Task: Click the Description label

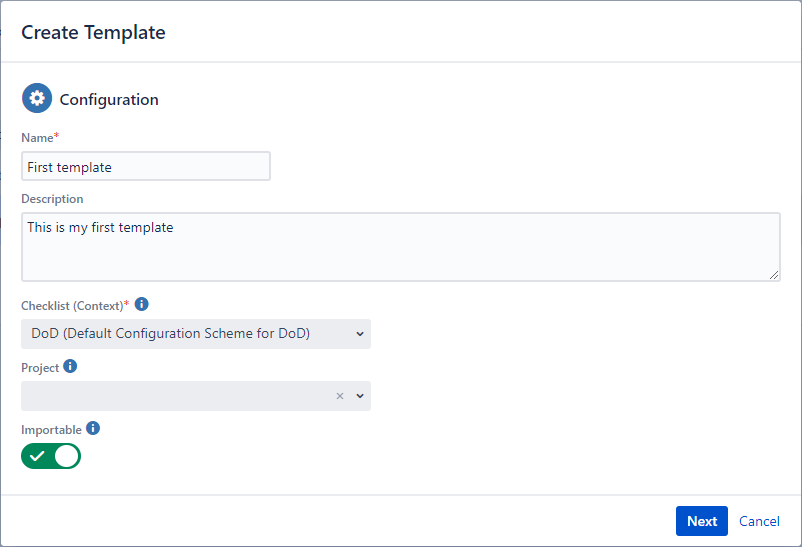Action: [x=52, y=199]
